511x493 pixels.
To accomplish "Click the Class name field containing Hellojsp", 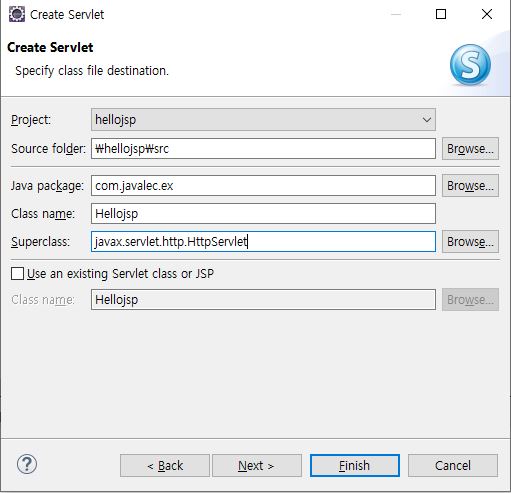I will coord(263,214).
